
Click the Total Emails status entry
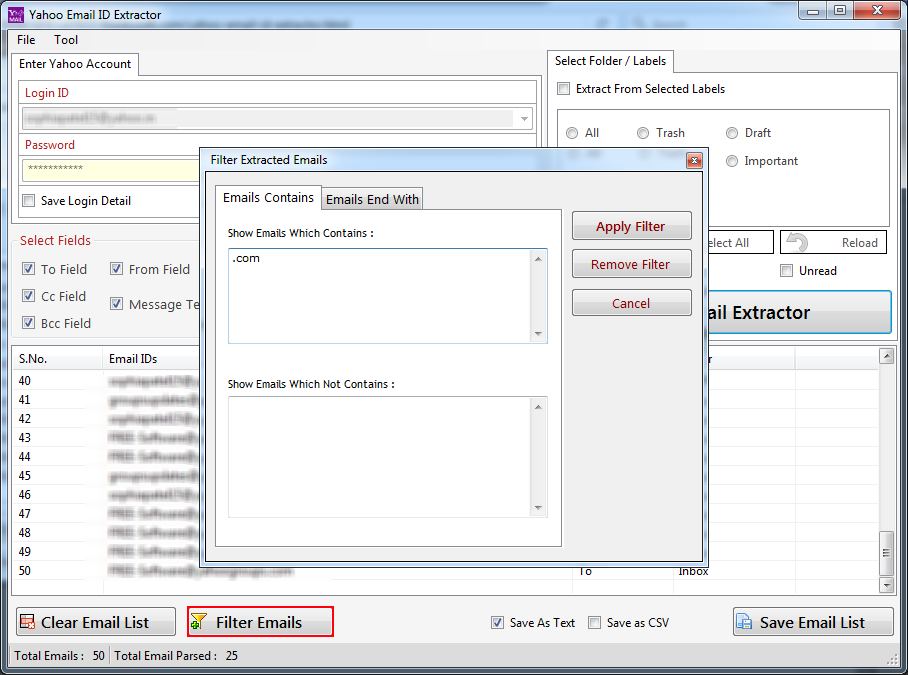click(59, 655)
